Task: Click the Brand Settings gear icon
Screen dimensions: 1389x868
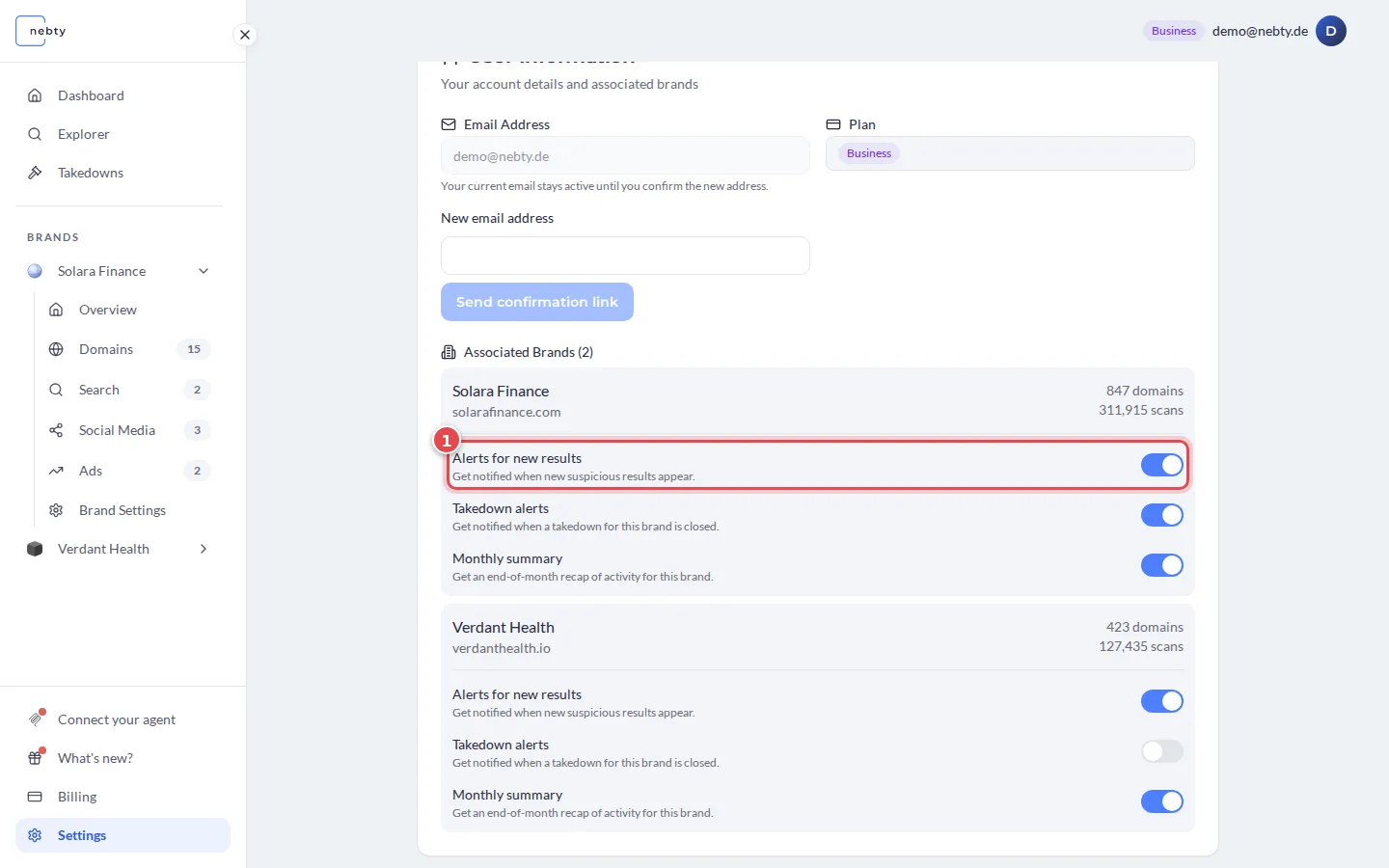Action: [56, 510]
